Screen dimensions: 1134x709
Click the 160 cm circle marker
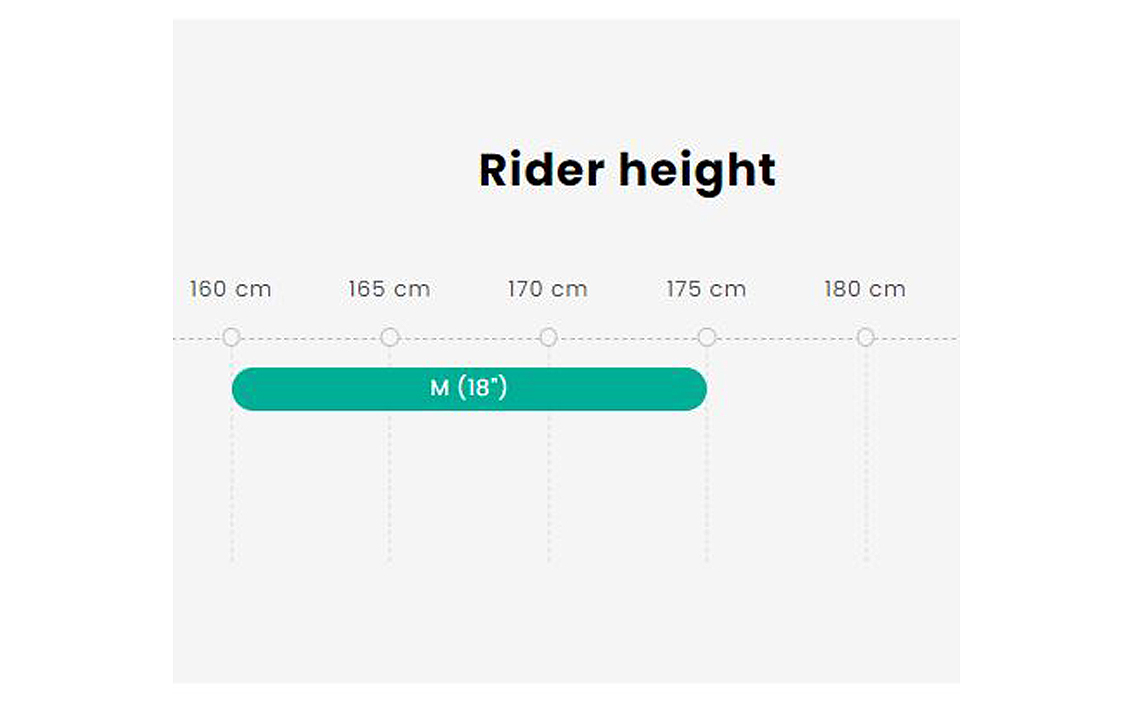click(x=231, y=337)
